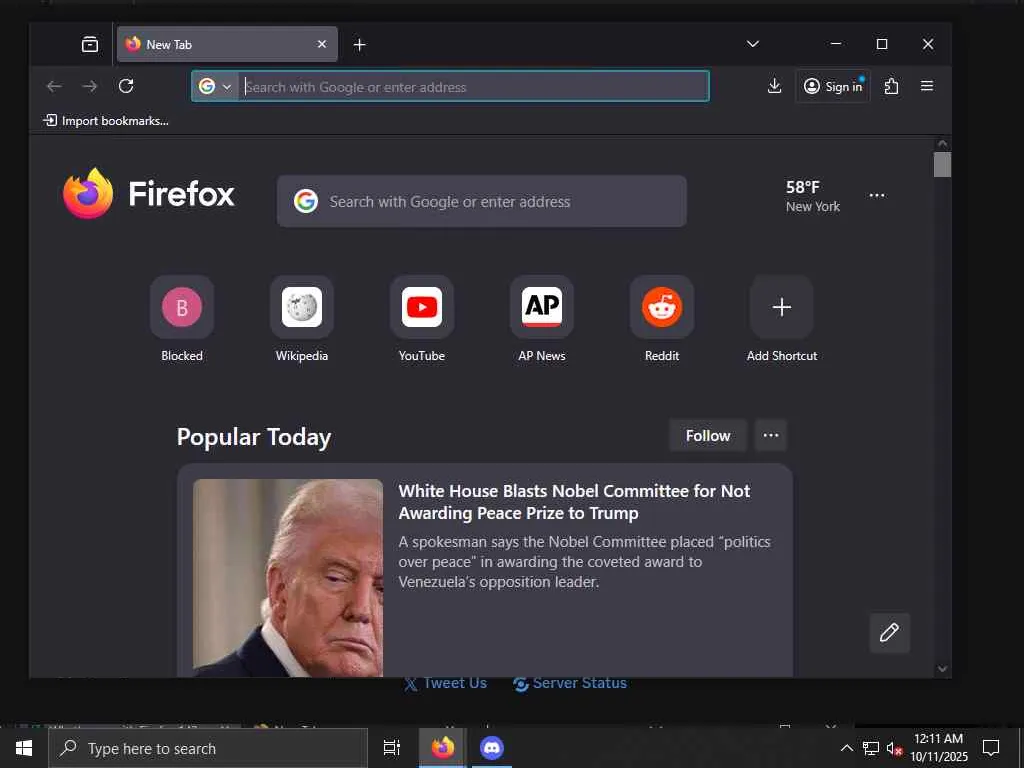The image size is (1024, 768).
Task: Click the page scrollbar down arrow
Action: [x=942, y=669]
